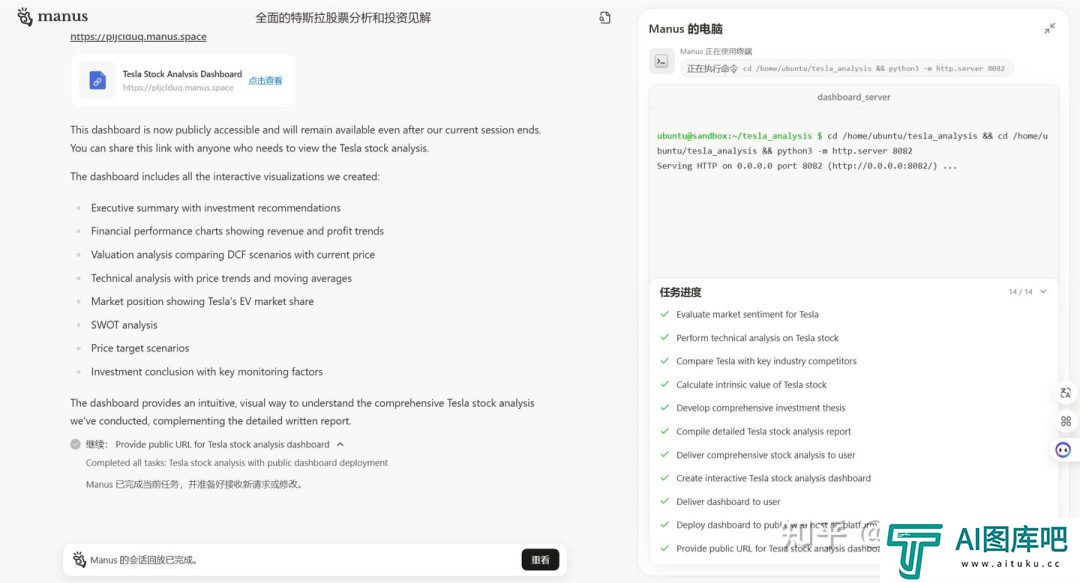Viewport: 1080px width, 583px height.
Task: Click the command pill showing http.server 8082
Action: [847, 68]
